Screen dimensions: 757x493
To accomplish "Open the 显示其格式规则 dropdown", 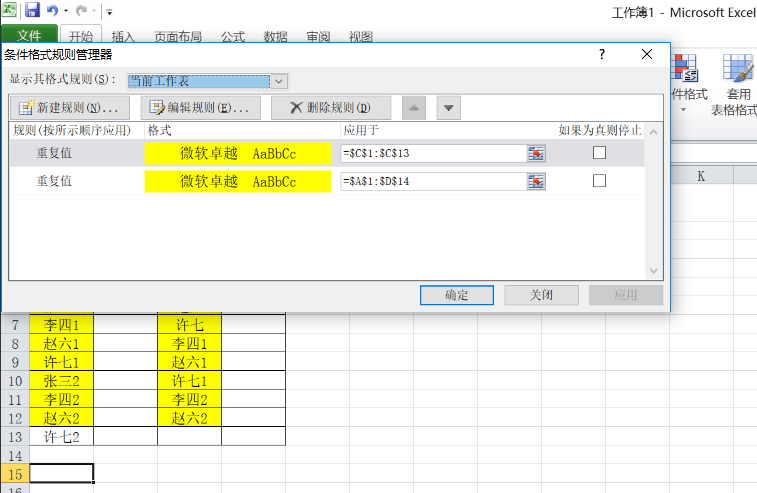I will point(279,82).
